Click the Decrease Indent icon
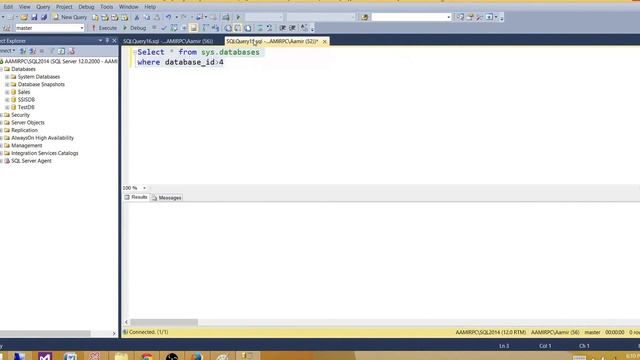640x360 pixels. tap(282, 28)
